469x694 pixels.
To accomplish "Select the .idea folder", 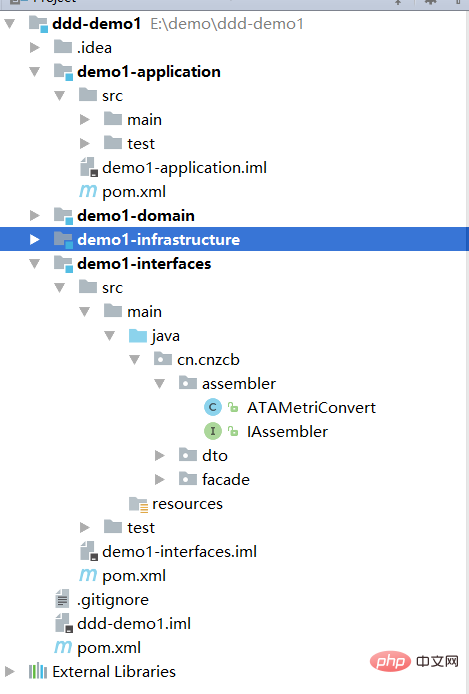I will coord(94,47).
